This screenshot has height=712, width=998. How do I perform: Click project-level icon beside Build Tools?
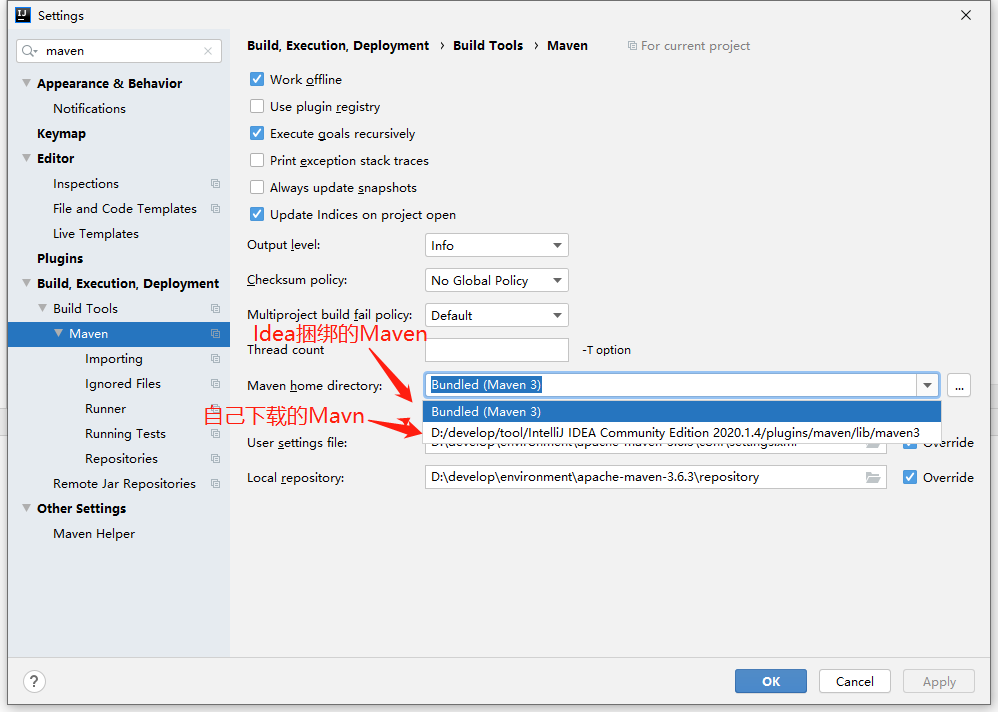216,309
